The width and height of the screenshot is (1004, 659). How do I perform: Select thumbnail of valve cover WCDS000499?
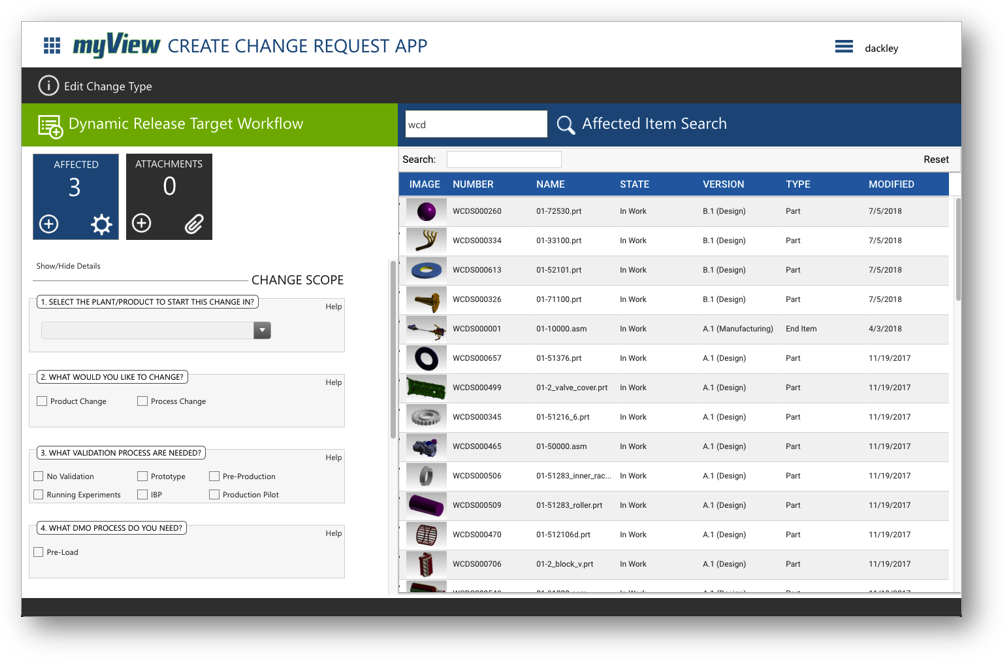tap(426, 387)
